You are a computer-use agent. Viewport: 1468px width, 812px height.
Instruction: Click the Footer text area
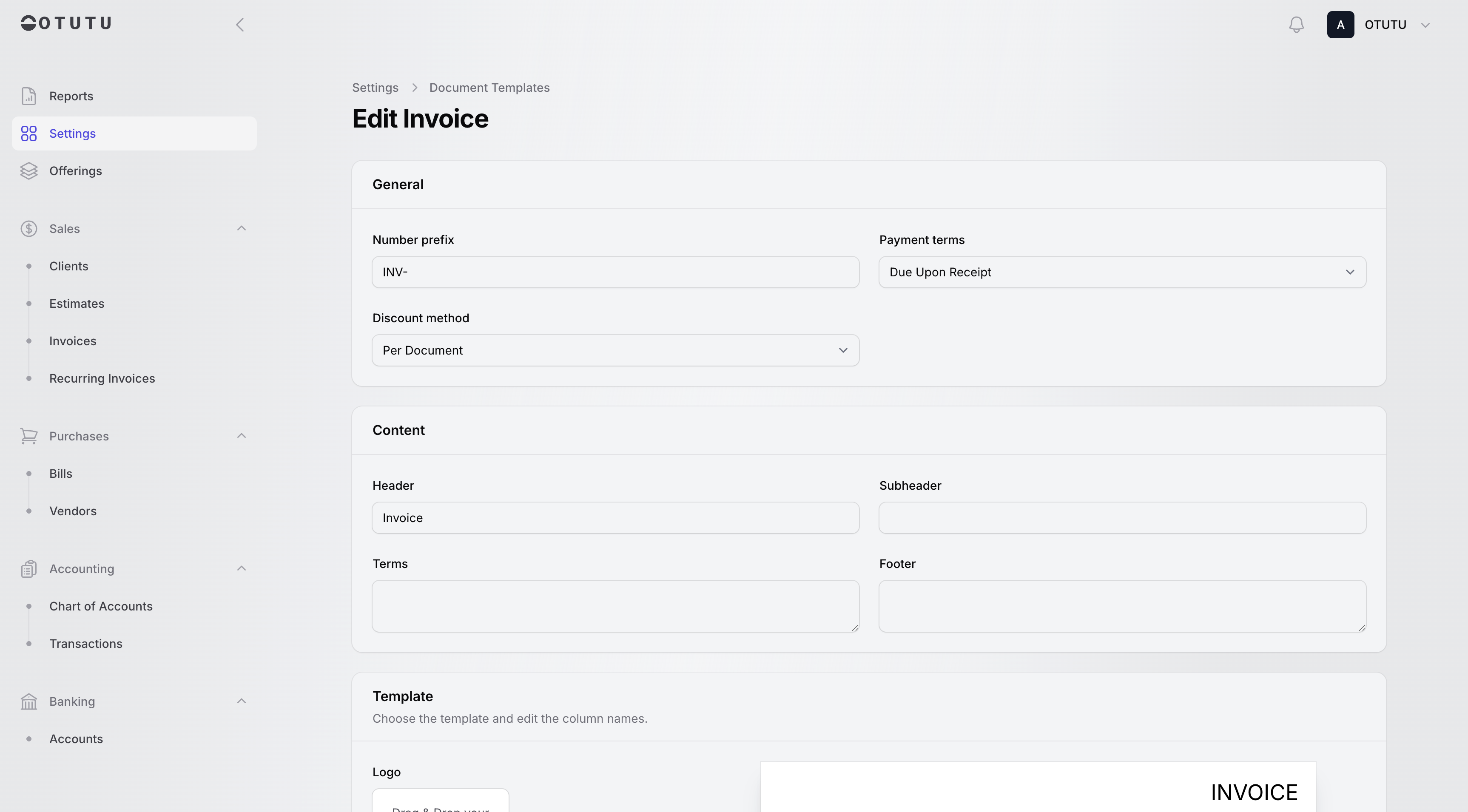tap(1121, 606)
